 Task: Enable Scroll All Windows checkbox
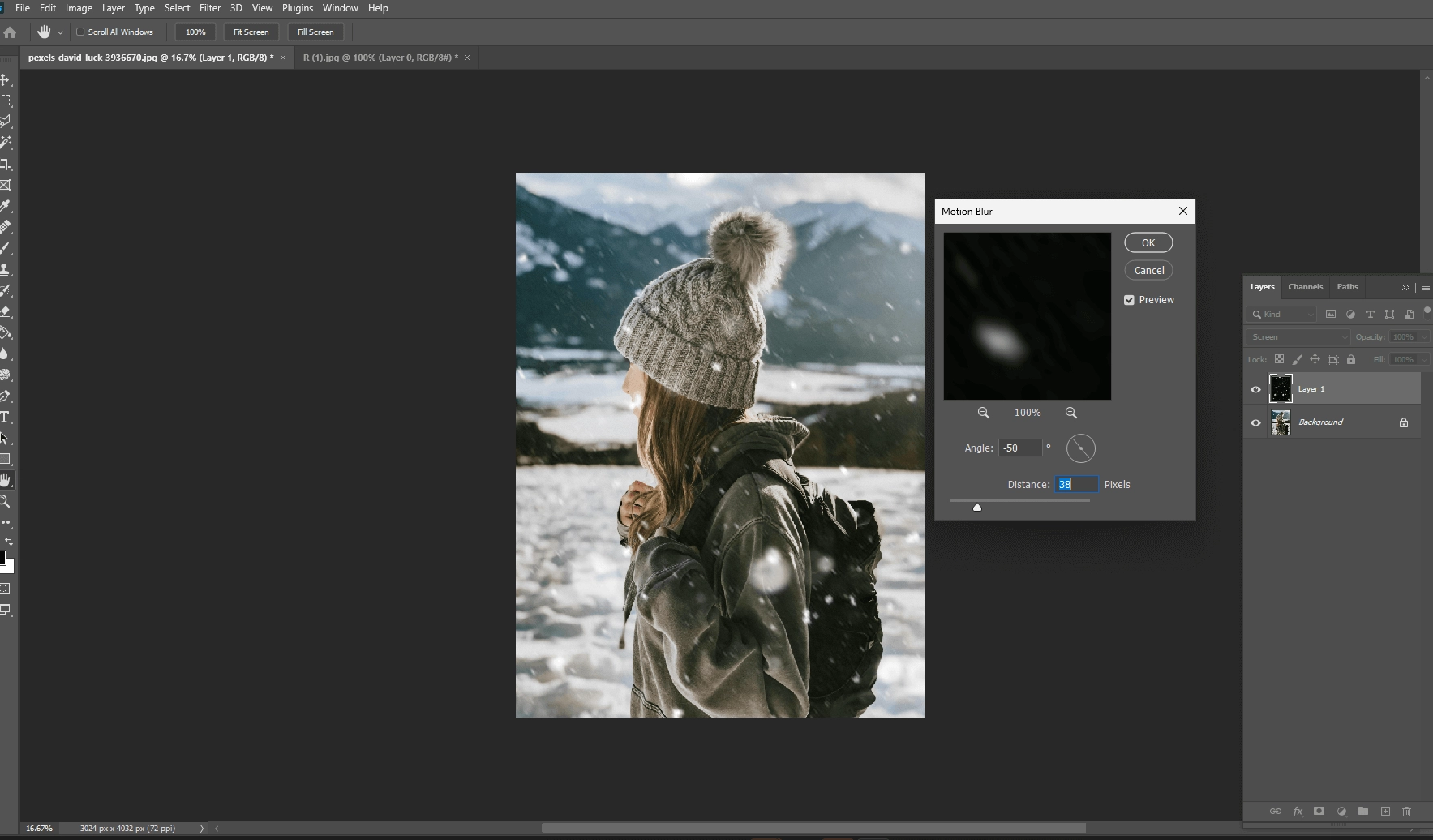coord(80,32)
